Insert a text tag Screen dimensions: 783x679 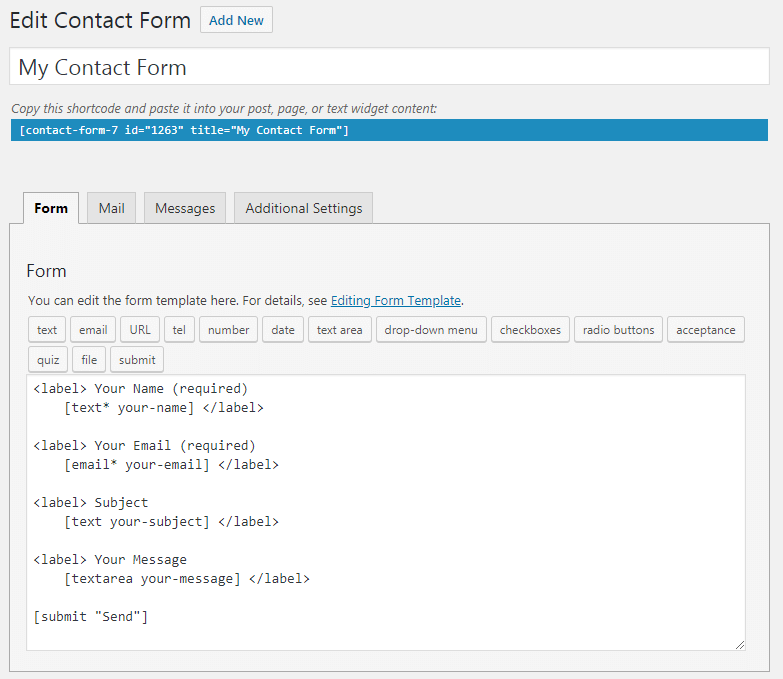pyautogui.click(x=47, y=330)
